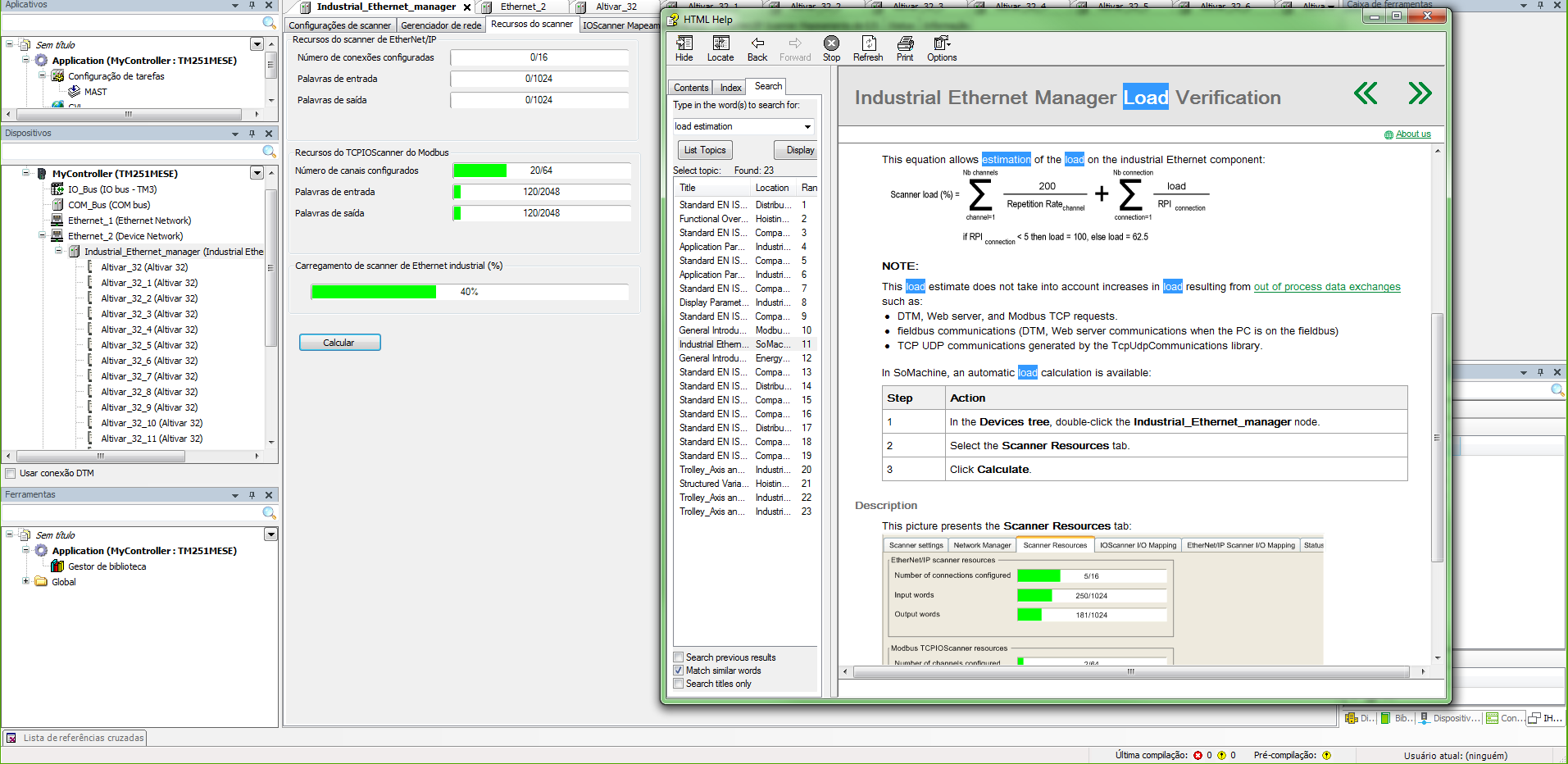
Task: Open the Configurações de scanner tab
Action: (x=340, y=25)
